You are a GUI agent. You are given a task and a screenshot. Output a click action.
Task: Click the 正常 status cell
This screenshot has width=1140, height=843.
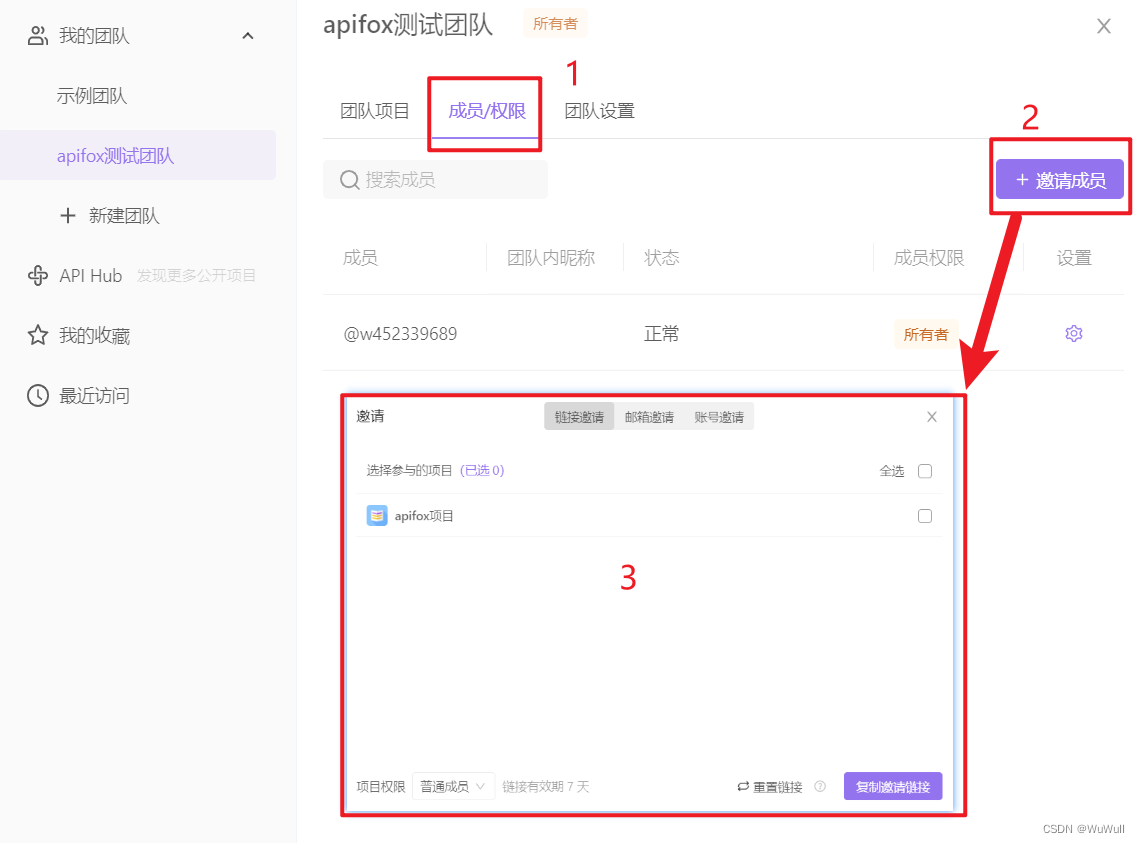[662, 334]
